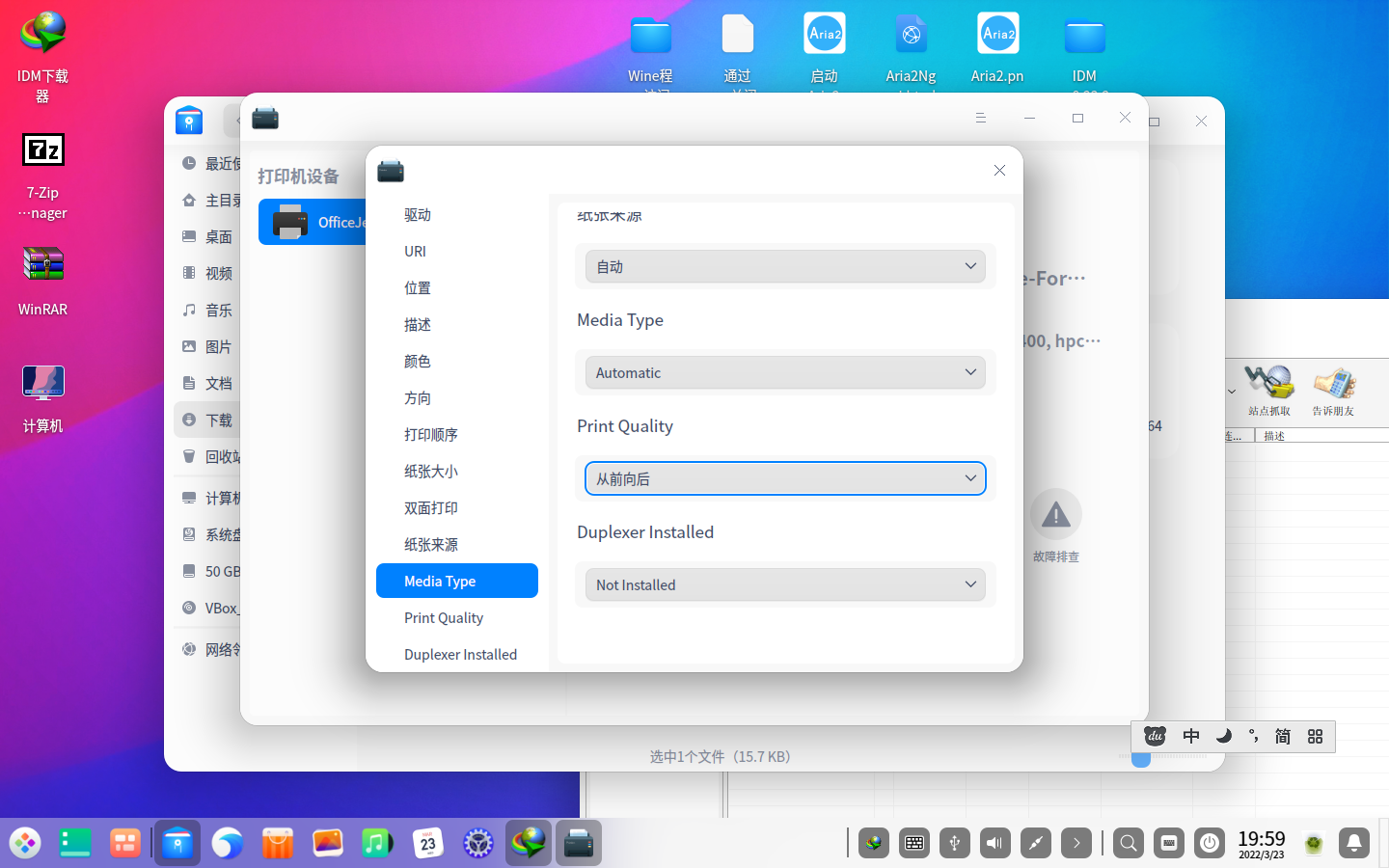The image size is (1389, 868).
Task: Select the Aria2.pn desktop image file
Action: pyautogui.click(x=997, y=48)
